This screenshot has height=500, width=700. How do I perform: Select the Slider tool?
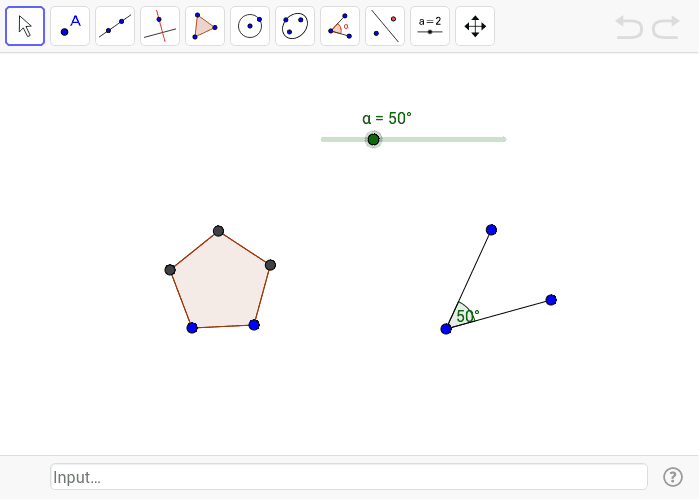click(x=430, y=26)
